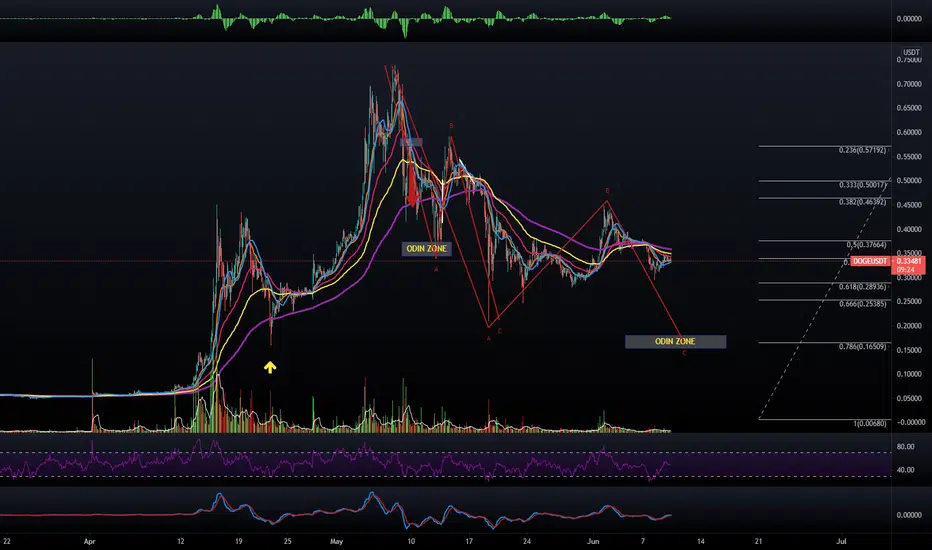Select Fib level 0.333(0.50017)

click(862, 185)
